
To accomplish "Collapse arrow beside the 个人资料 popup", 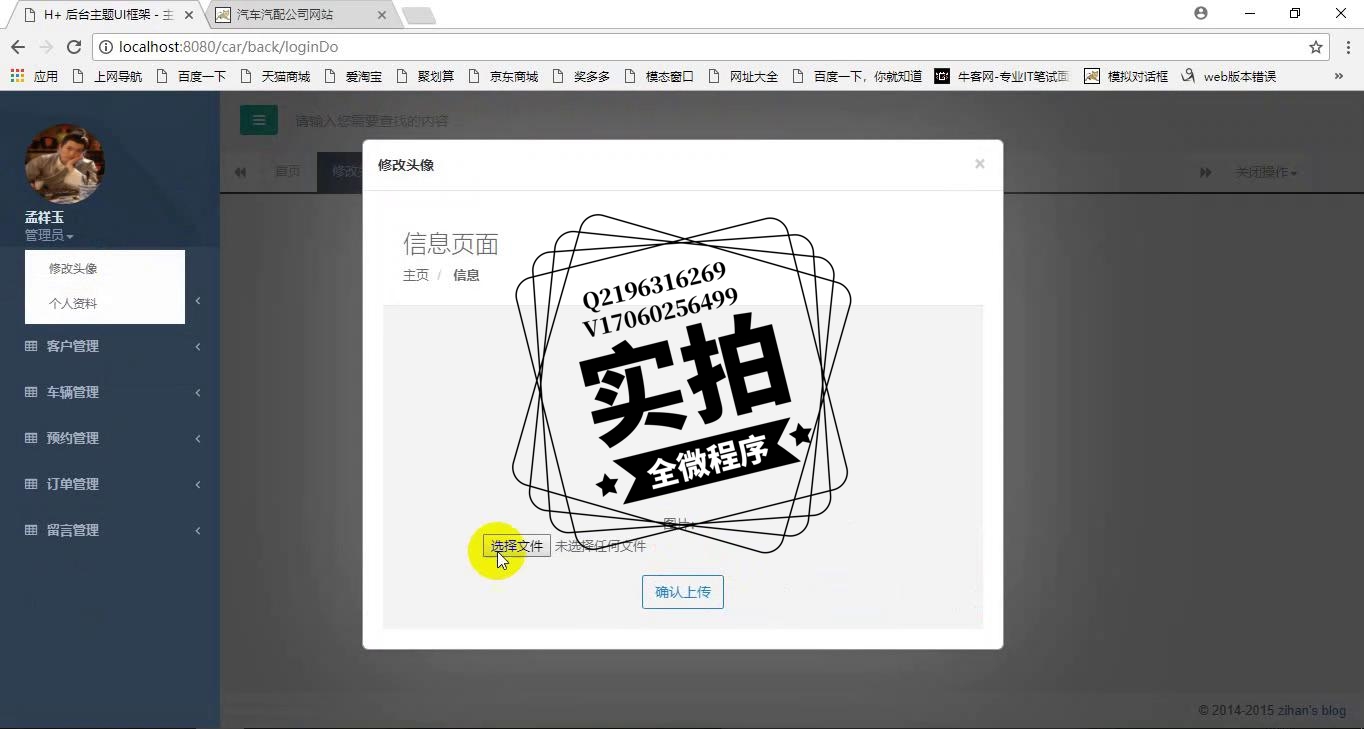I will (198, 301).
